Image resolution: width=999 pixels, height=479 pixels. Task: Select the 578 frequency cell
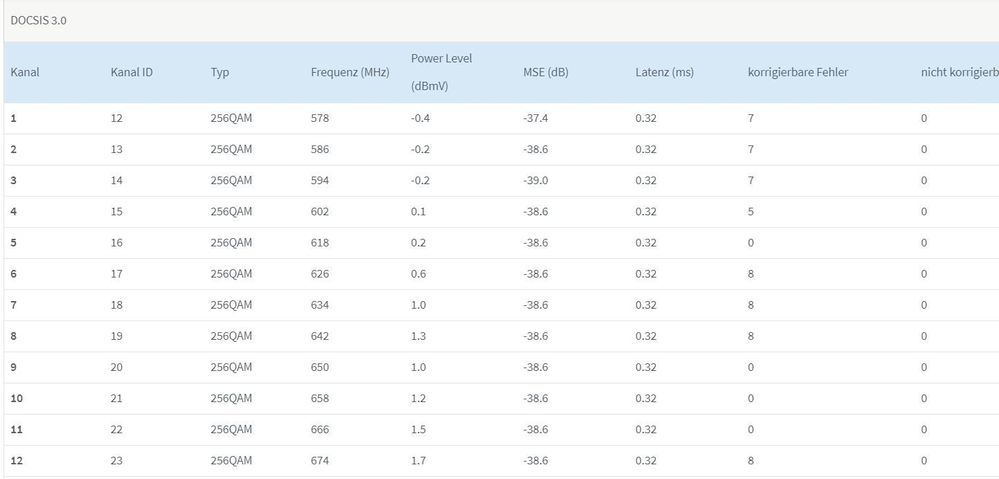(320, 119)
